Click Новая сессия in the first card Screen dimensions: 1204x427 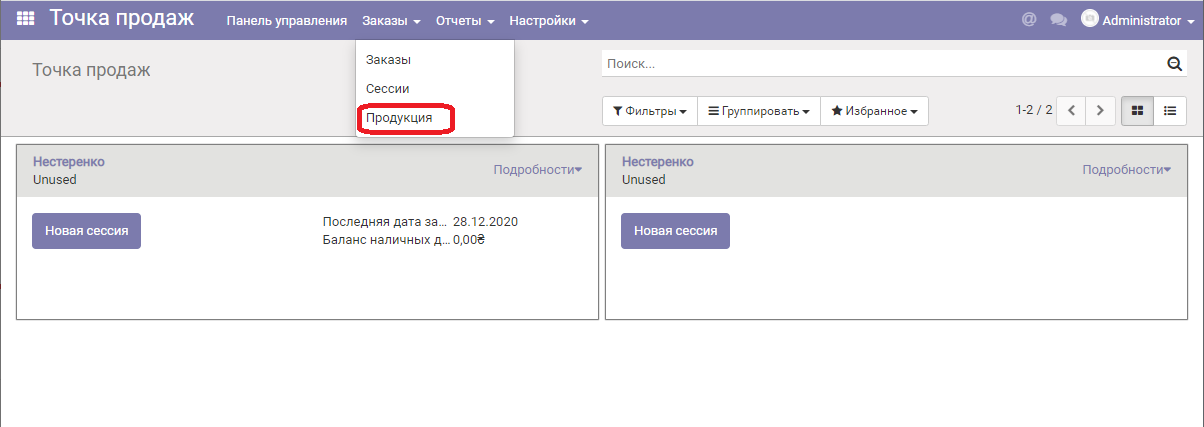86,230
